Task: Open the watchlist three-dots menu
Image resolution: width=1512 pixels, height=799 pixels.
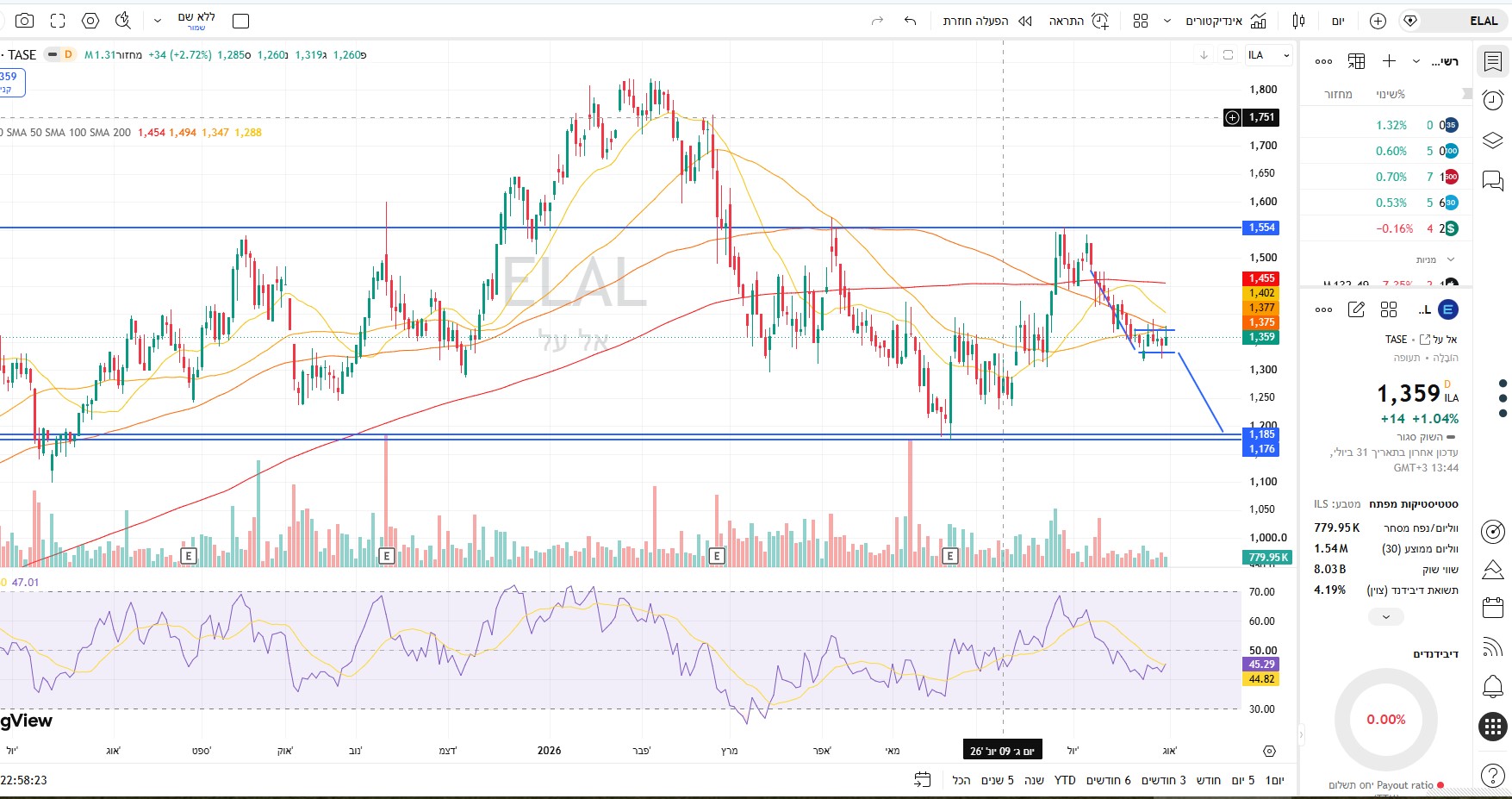Action: tap(1324, 61)
